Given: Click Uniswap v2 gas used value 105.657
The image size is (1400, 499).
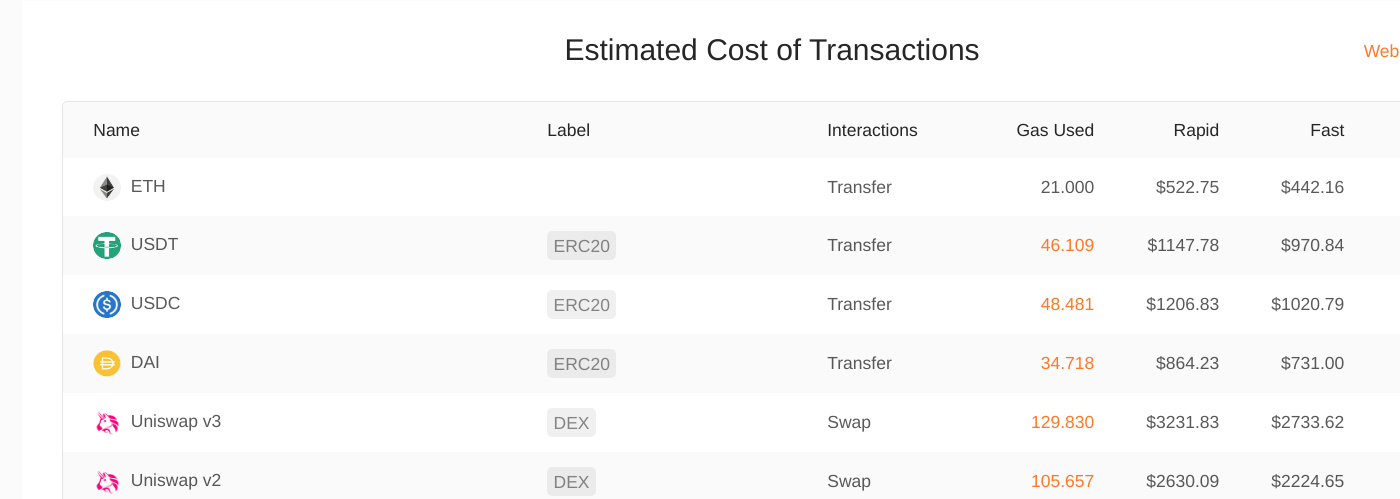Looking at the screenshot, I should [1062, 481].
